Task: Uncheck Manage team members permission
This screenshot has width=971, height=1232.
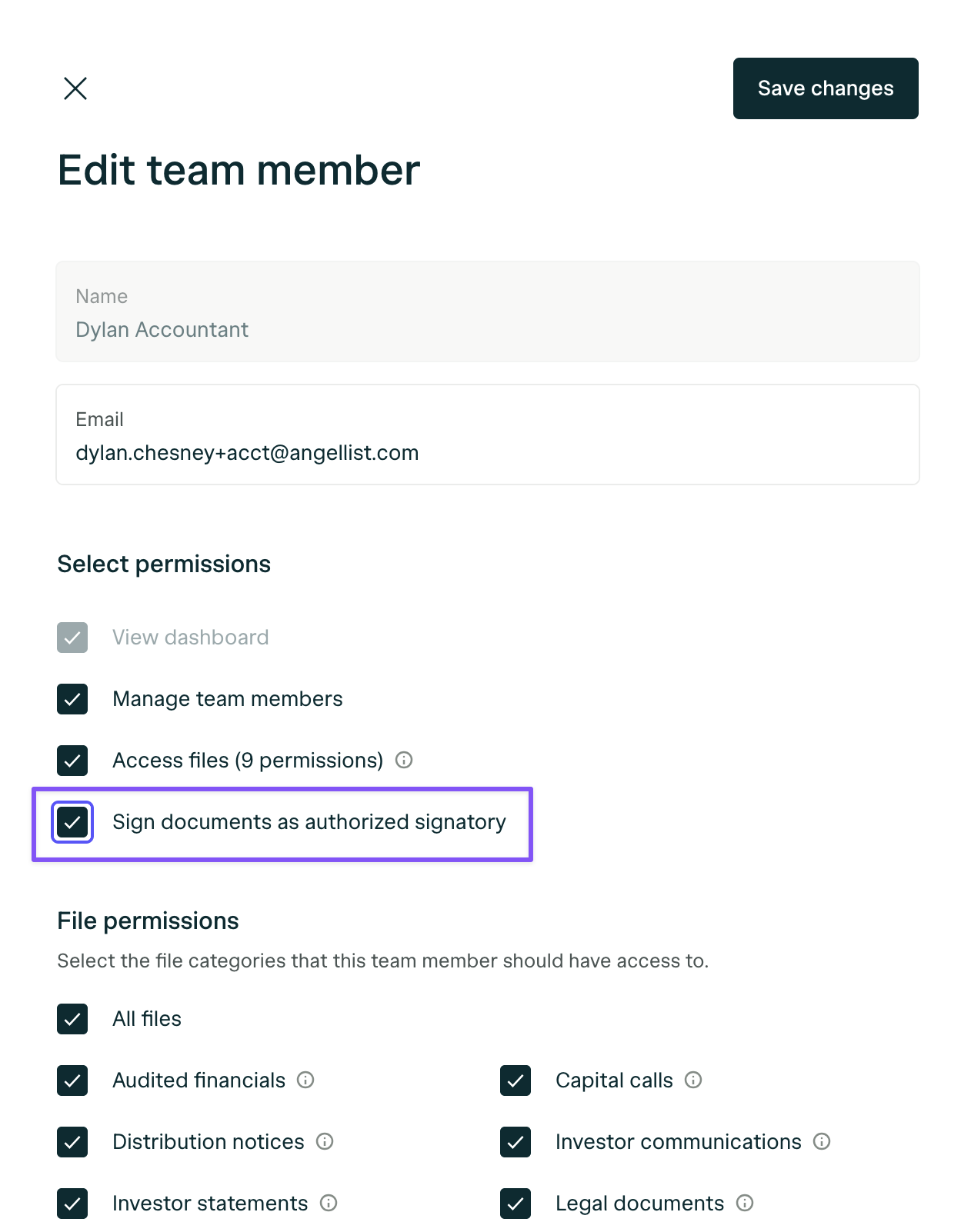Action: 72,699
